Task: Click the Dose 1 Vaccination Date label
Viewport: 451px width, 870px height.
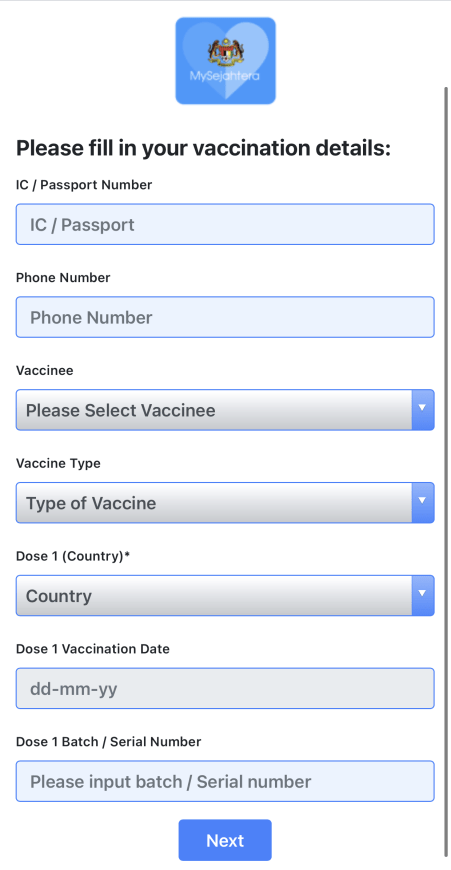Action: (x=93, y=648)
